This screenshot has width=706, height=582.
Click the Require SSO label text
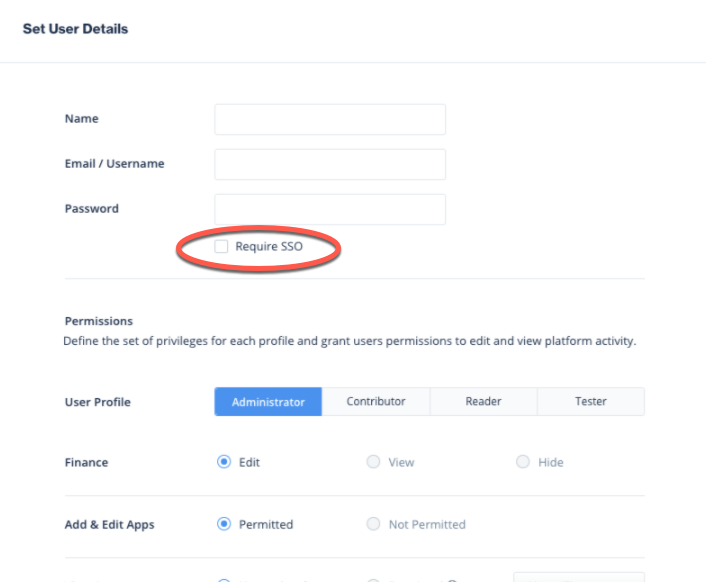269,247
